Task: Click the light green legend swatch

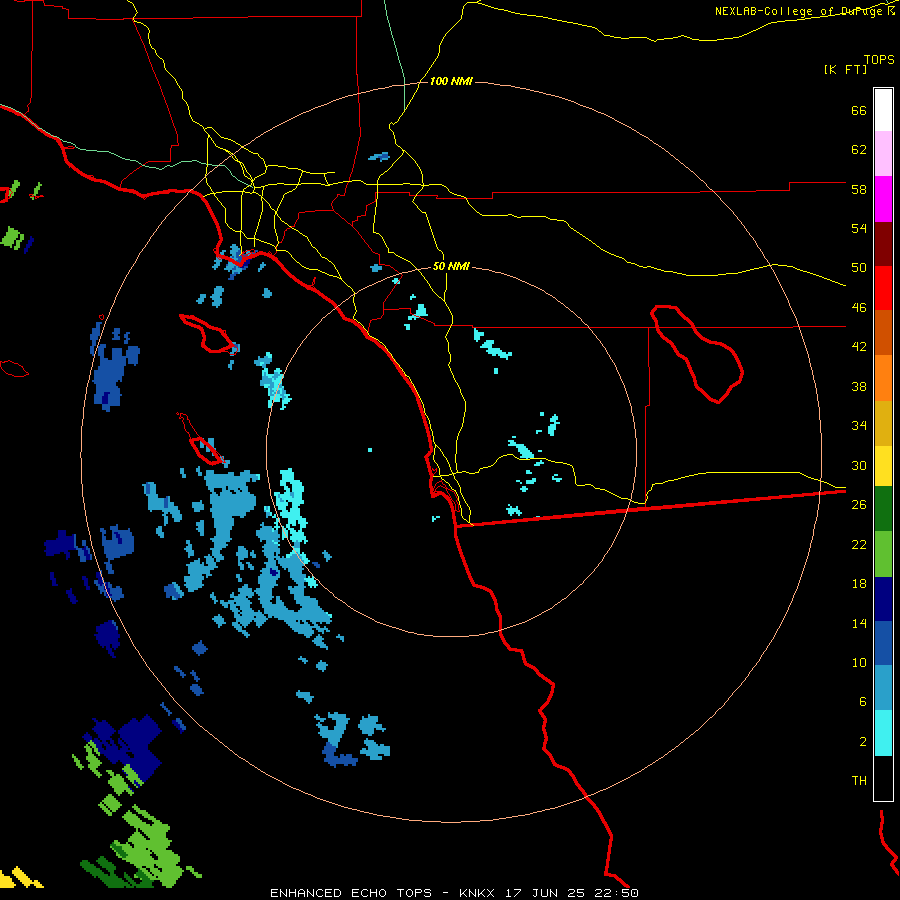Action: 883,554
